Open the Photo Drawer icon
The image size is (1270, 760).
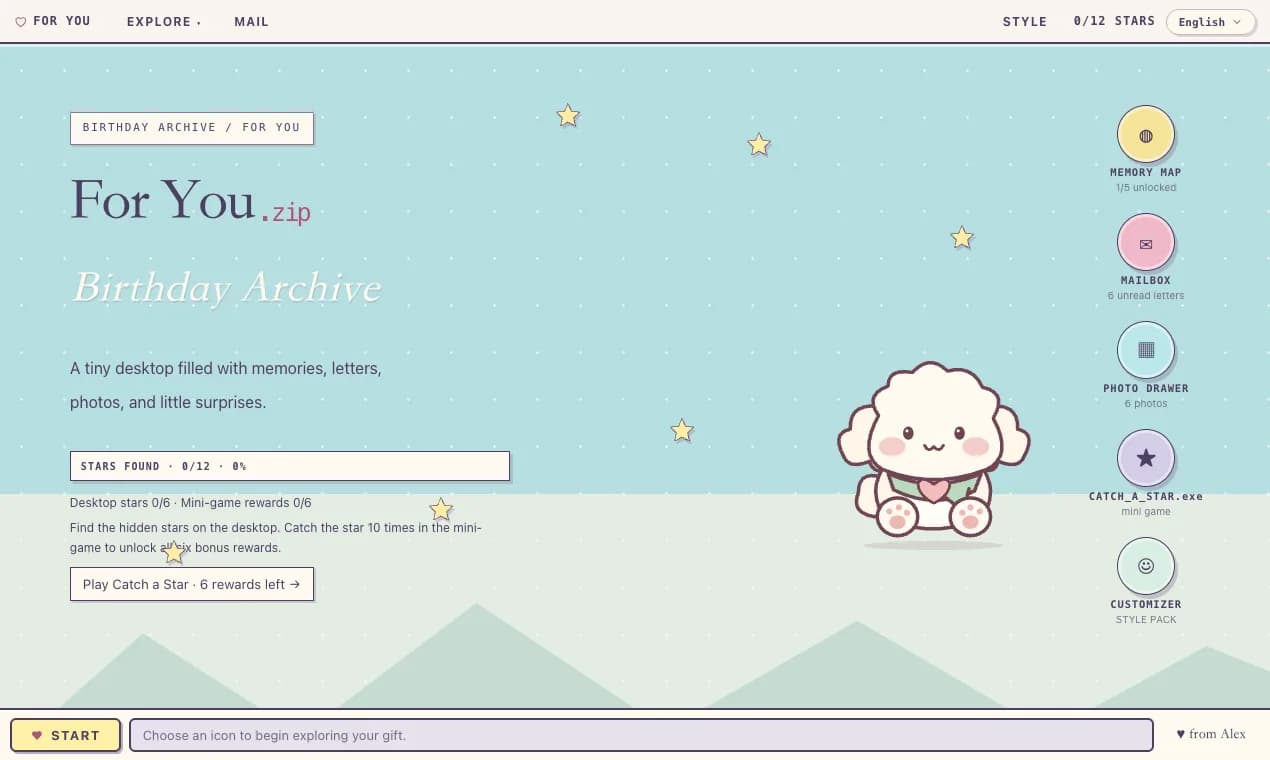[x=1145, y=351]
